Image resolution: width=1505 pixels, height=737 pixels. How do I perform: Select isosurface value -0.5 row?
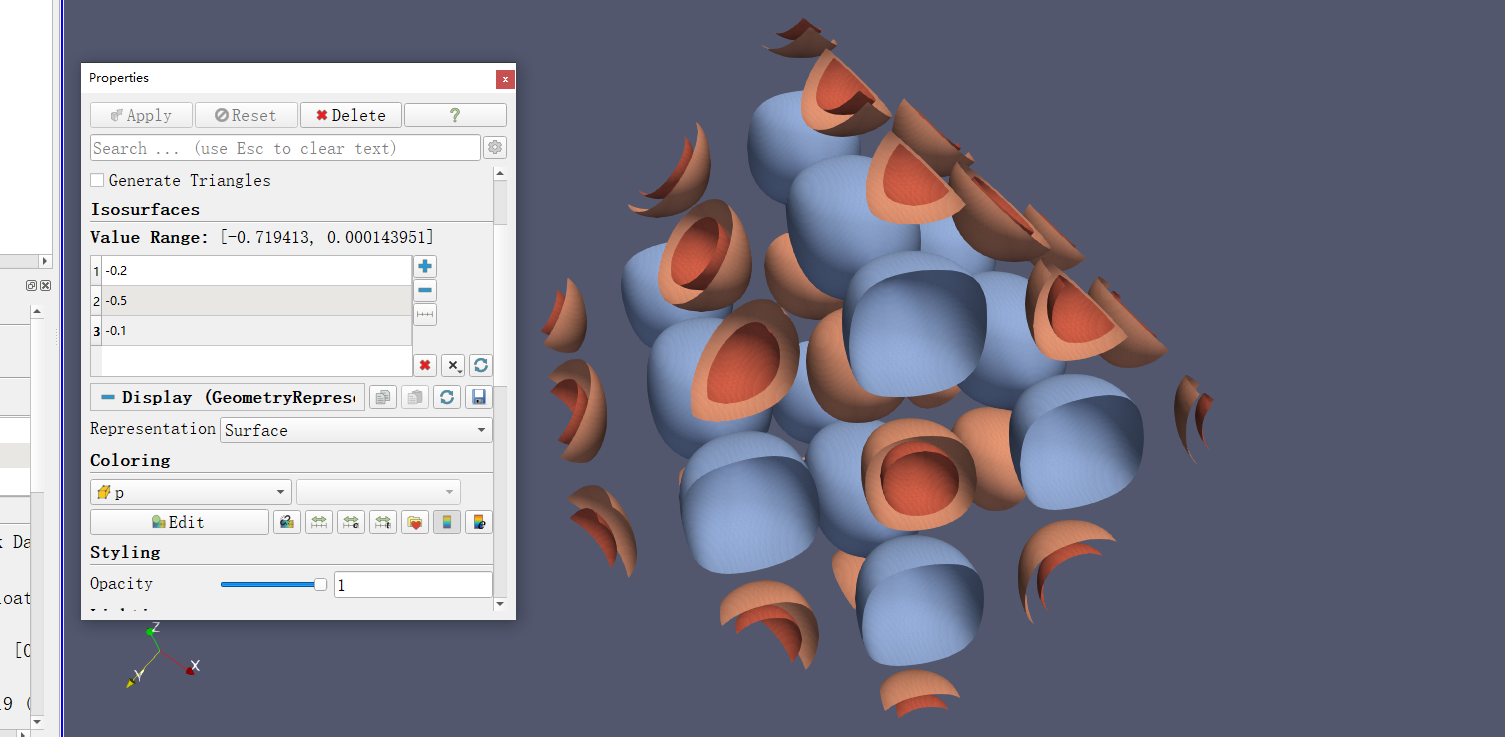coord(256,301)
